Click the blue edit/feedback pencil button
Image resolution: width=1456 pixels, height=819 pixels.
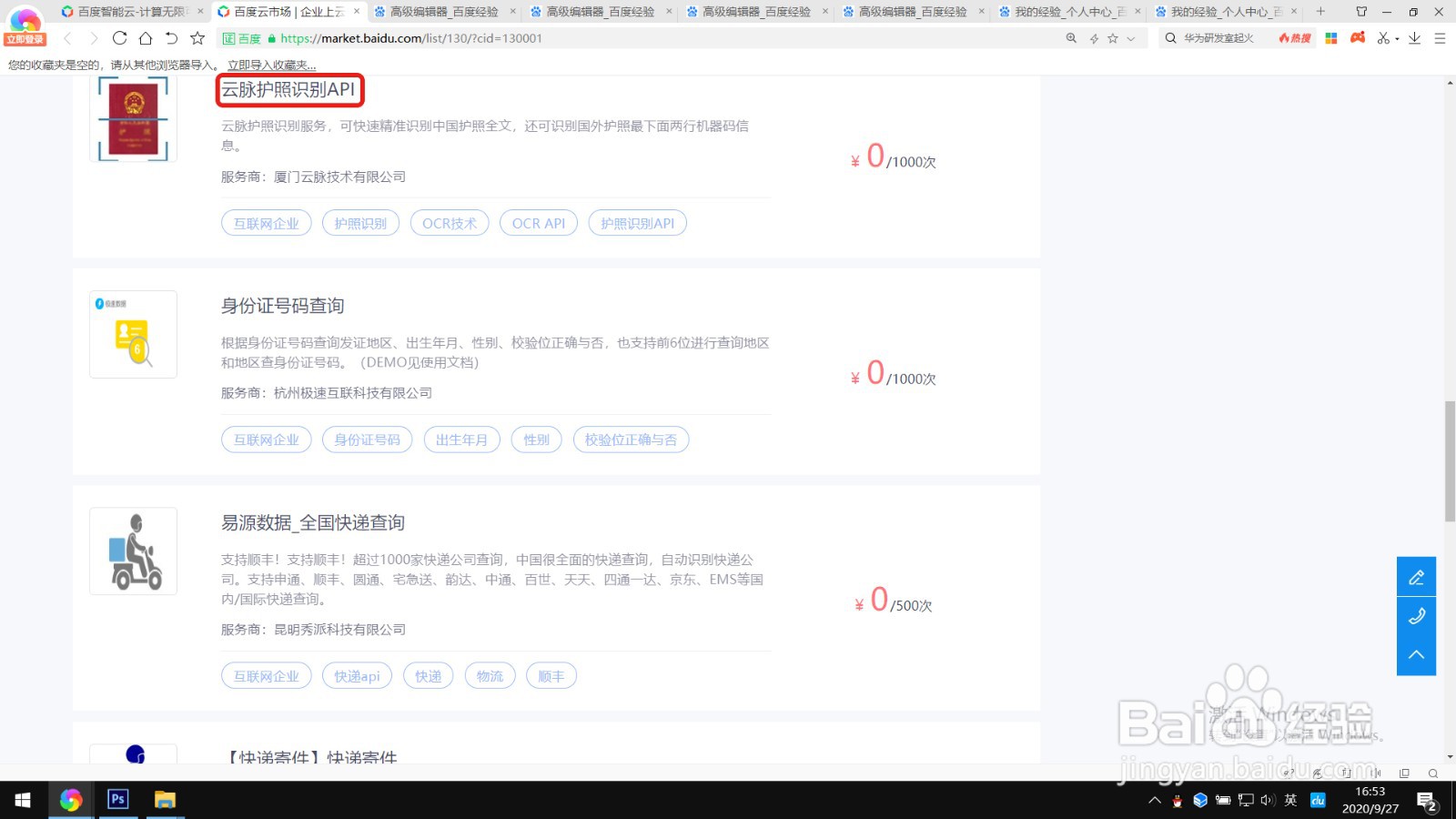[x=1417, y=577]
